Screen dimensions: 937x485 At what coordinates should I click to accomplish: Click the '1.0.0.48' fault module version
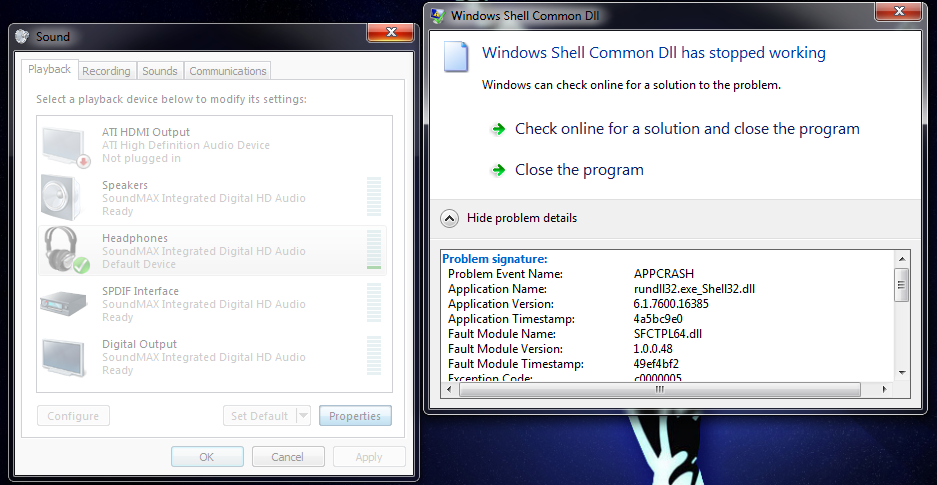pyautogui.click(x=653, y=349)
